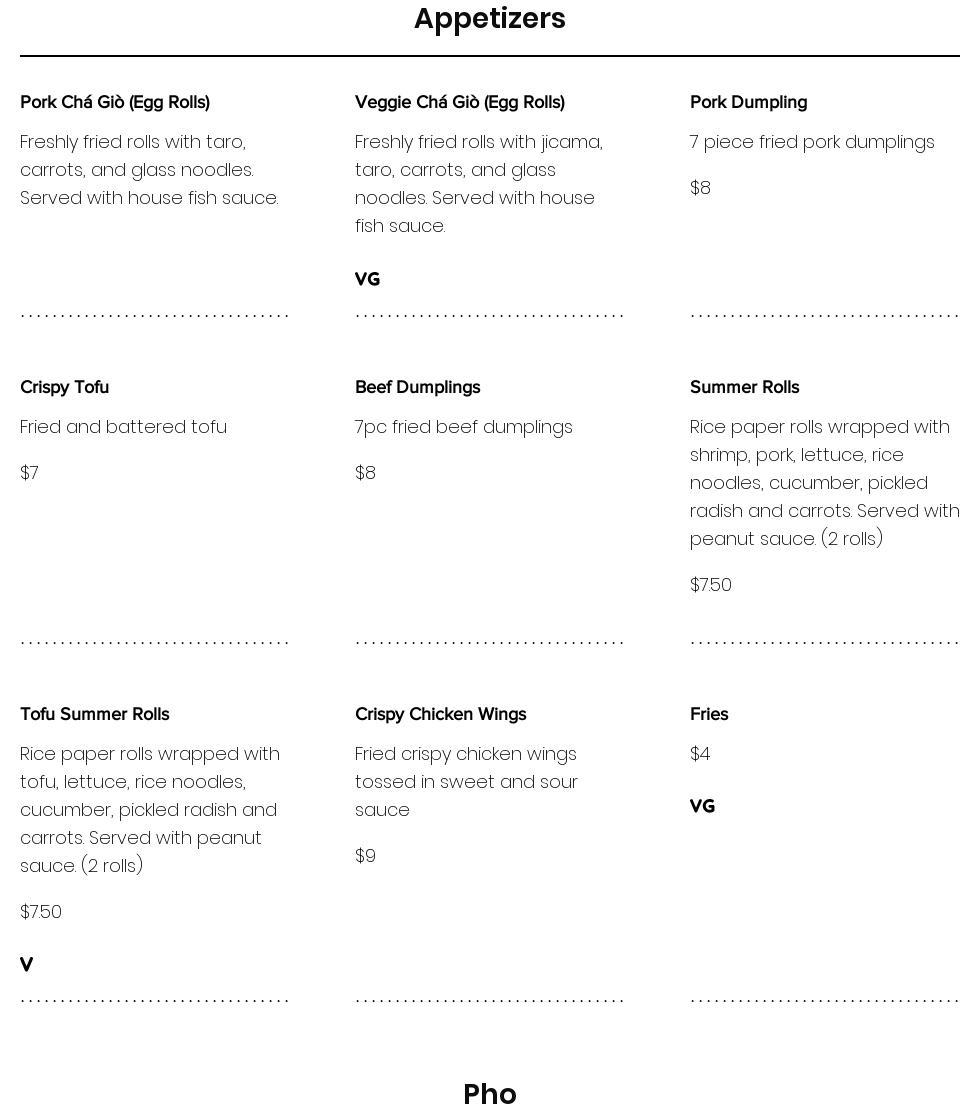Open the Veggie Chá Giò (Egg Rolls) item
This screenshot has width=965, height=1113.
(460, 102)
